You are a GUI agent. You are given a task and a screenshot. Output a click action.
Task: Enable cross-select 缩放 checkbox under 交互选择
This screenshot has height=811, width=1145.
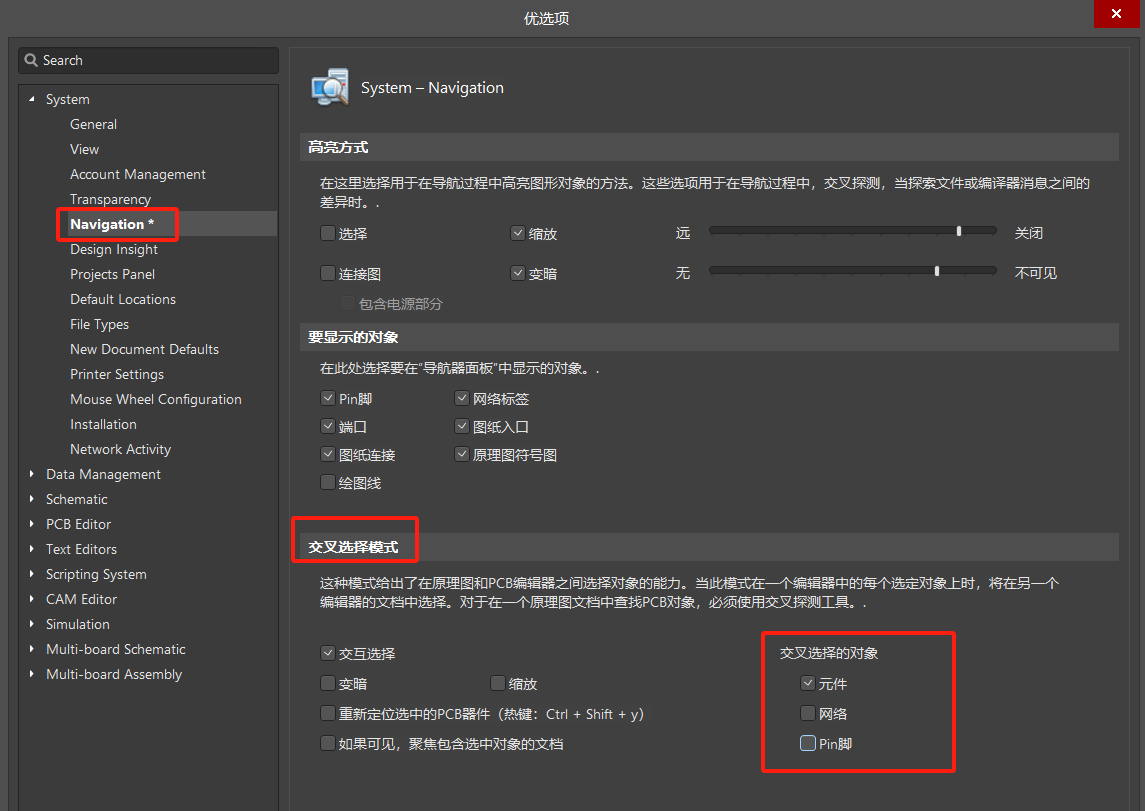click(498, 683)
